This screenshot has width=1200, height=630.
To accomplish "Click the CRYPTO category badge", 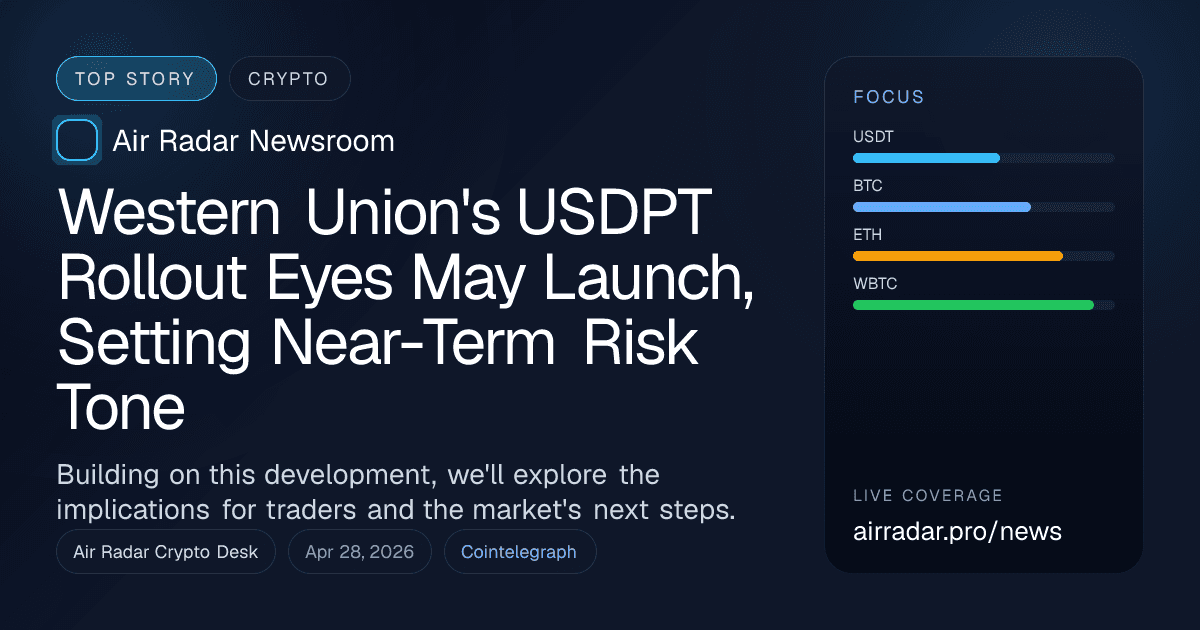I will click(289, 78).
